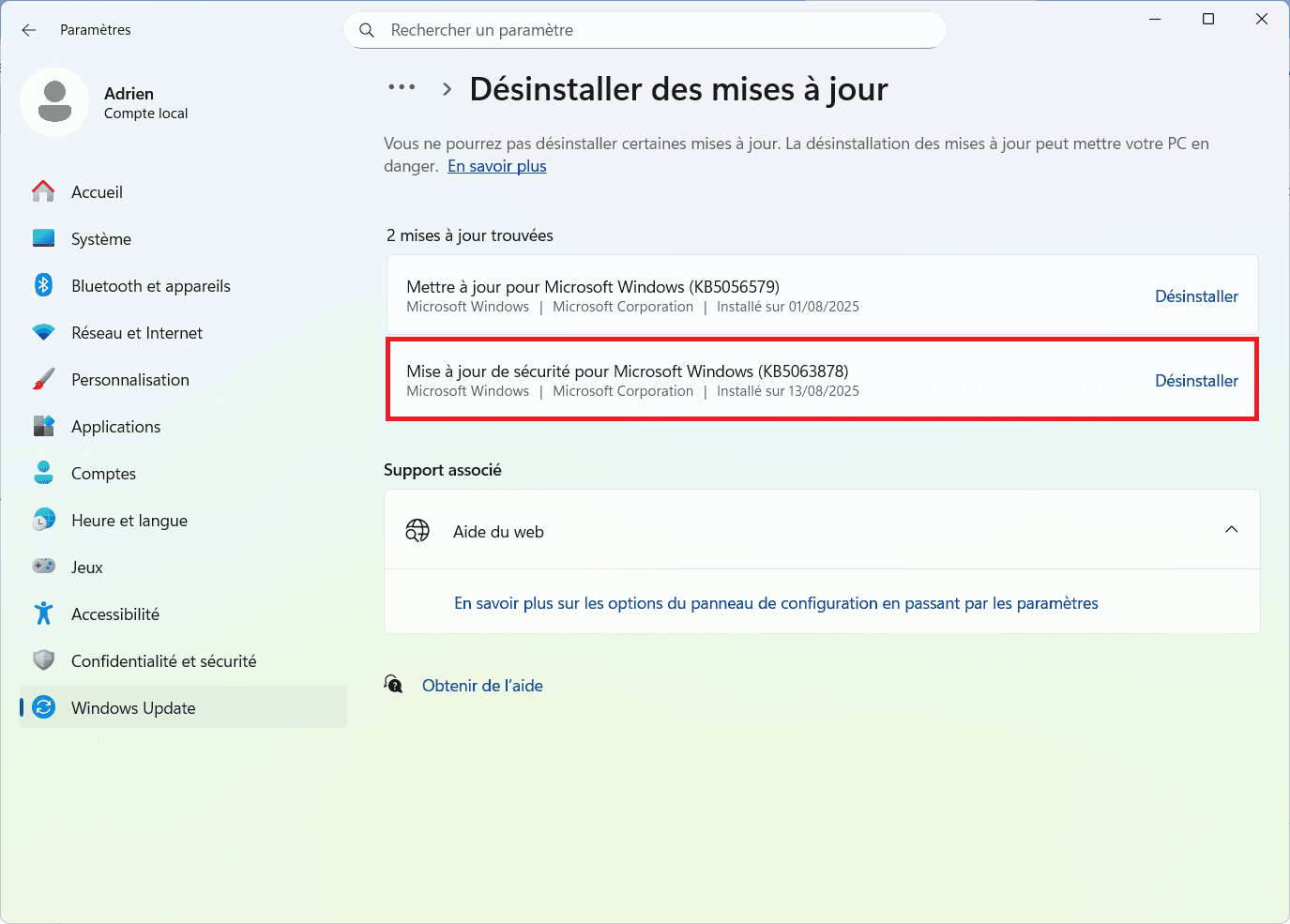Open Jeux settings

[x=183, y=567]
